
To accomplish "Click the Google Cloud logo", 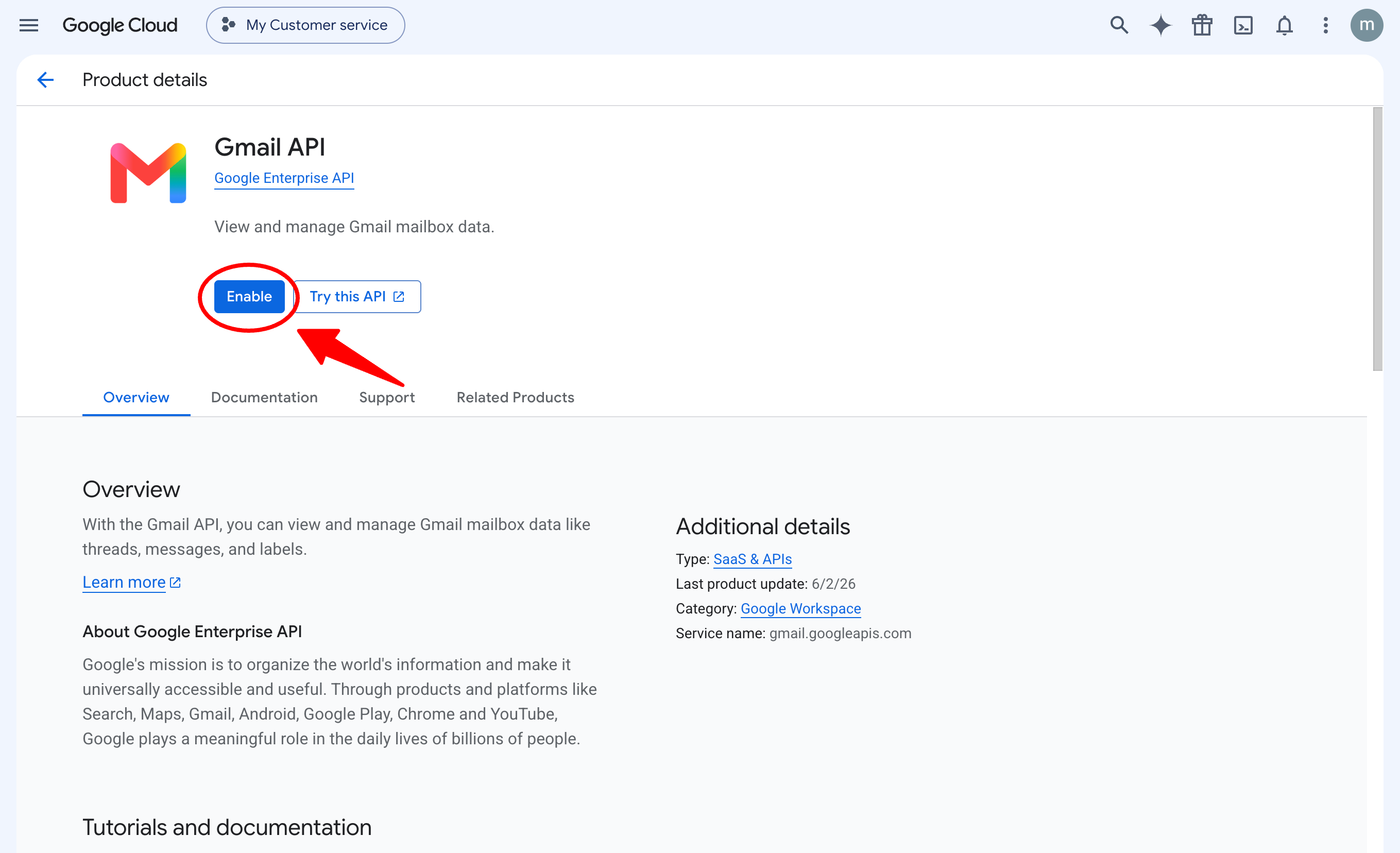I will [x=120, y=25].
